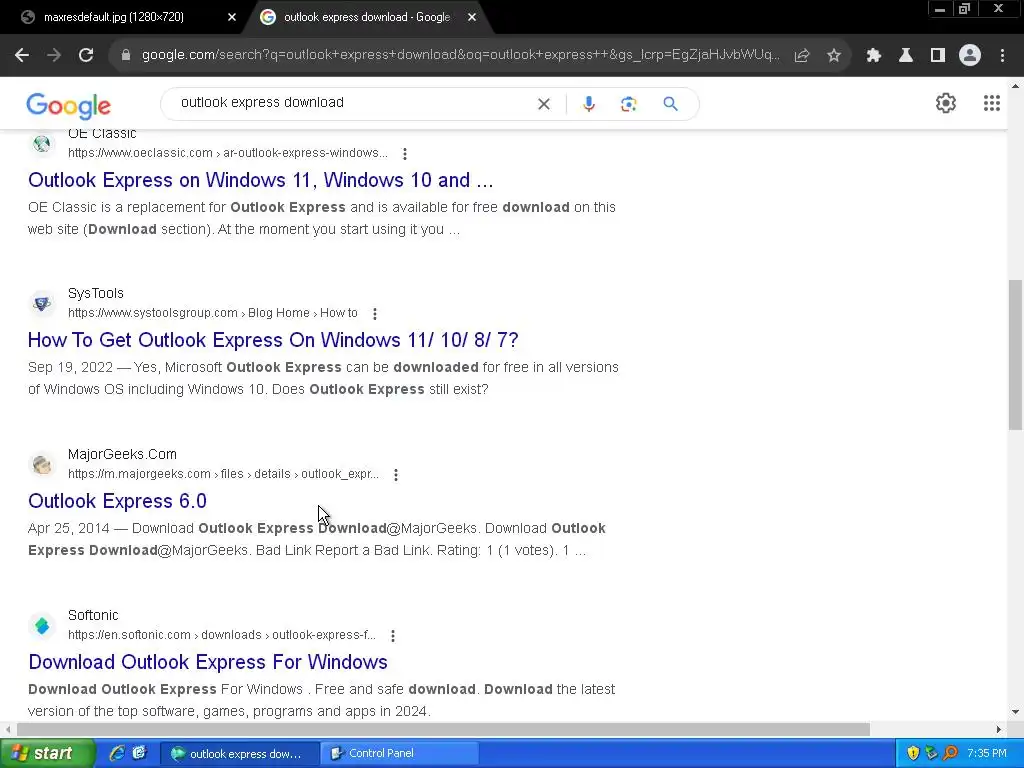The image size is (1024, 768).
Task: Click the magnifier tray icon
Action: (x=950, y=754)
